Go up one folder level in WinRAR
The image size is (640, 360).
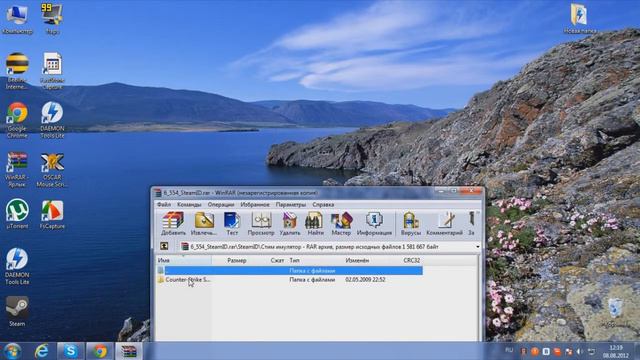pos(164,246)
